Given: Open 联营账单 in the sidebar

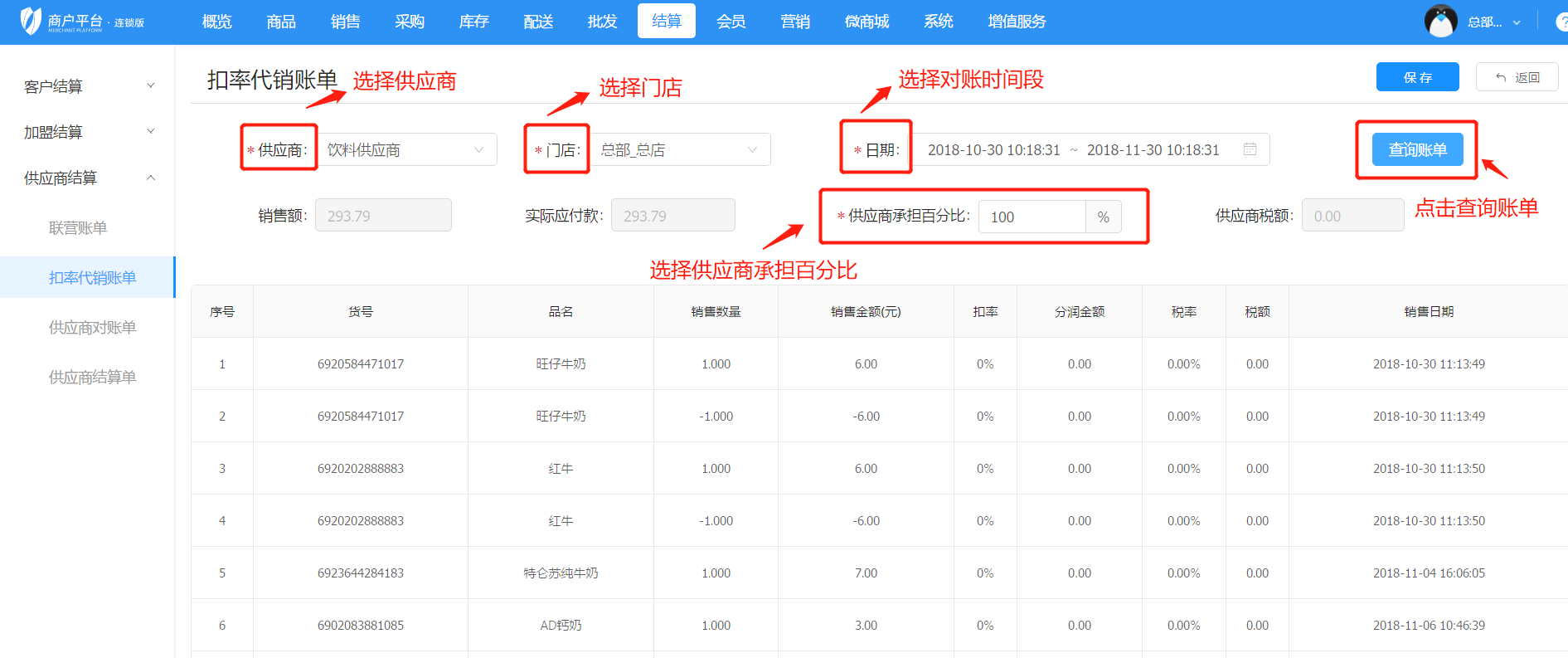Looking at the screenshot, I should (78, 227).
